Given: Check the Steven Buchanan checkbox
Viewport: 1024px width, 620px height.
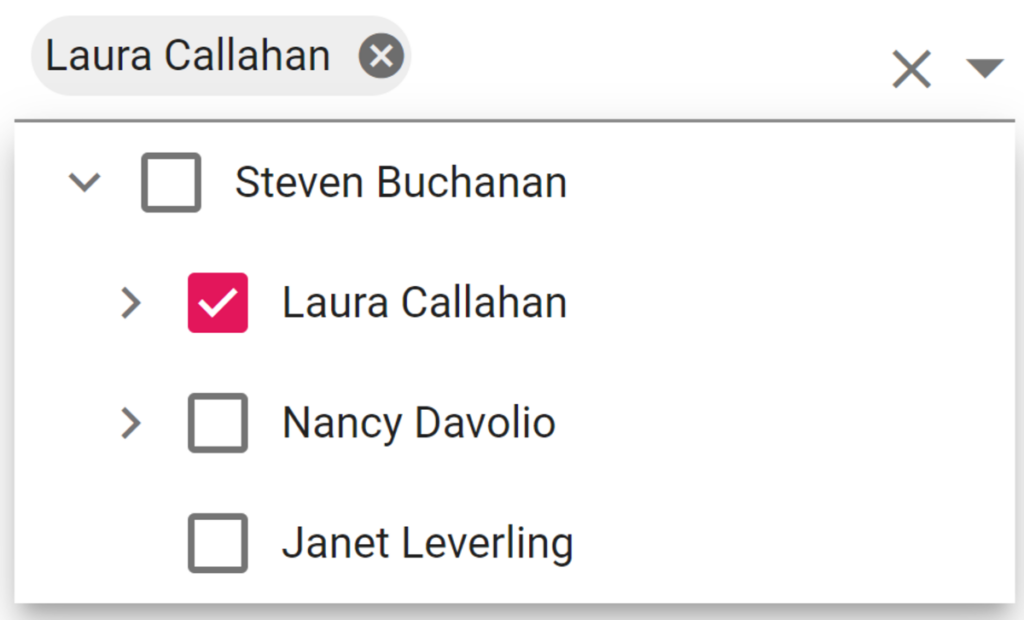Looking at the screenshot, I should [170, 182].
